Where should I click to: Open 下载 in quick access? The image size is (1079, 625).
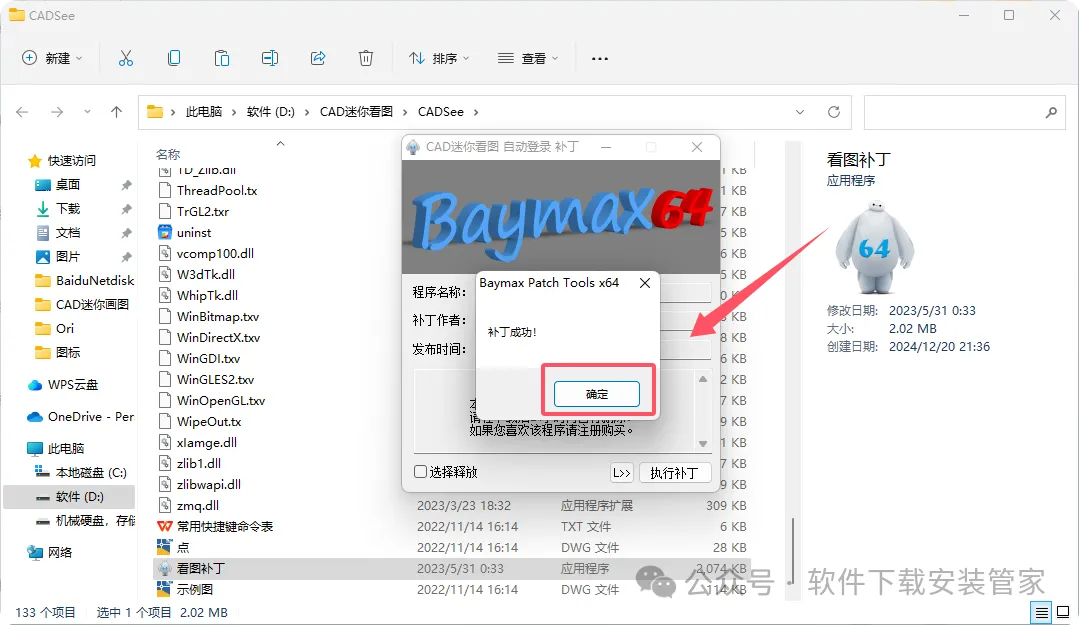(x=68, y=209)
